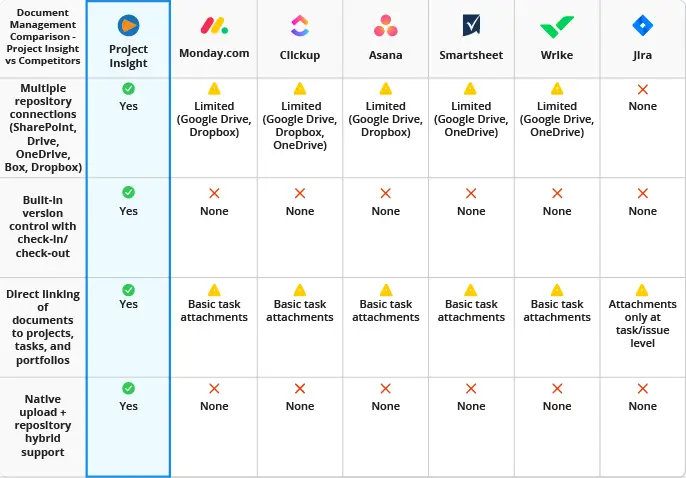Click Asana red X for version control

click(x=385, y=193)
